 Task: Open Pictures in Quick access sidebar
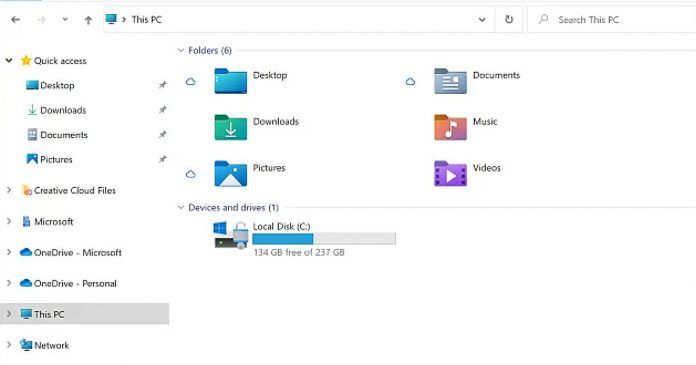56,159
